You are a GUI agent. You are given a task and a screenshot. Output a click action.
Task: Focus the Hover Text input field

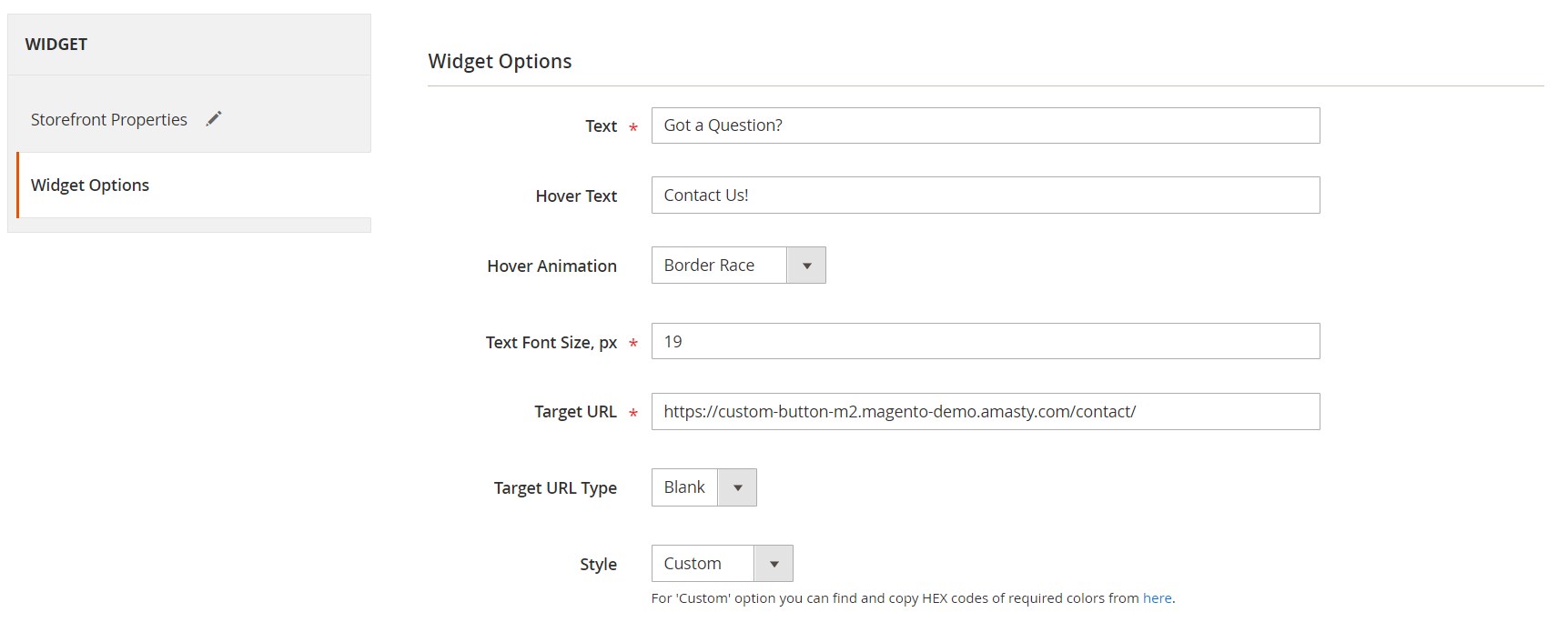tap(985, 196)
